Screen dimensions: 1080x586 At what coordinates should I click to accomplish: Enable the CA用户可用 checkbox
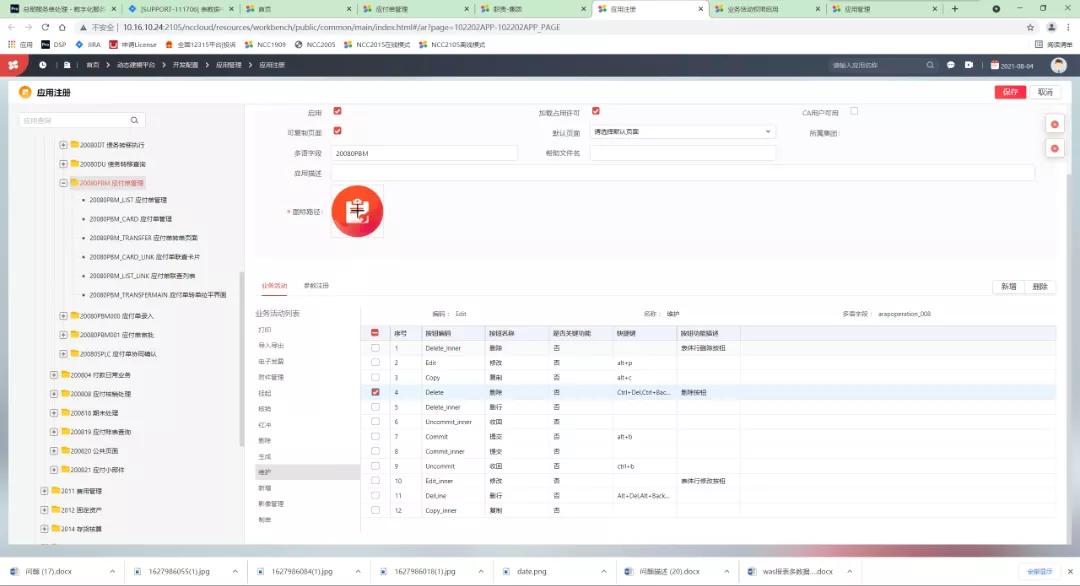point(854,111)
